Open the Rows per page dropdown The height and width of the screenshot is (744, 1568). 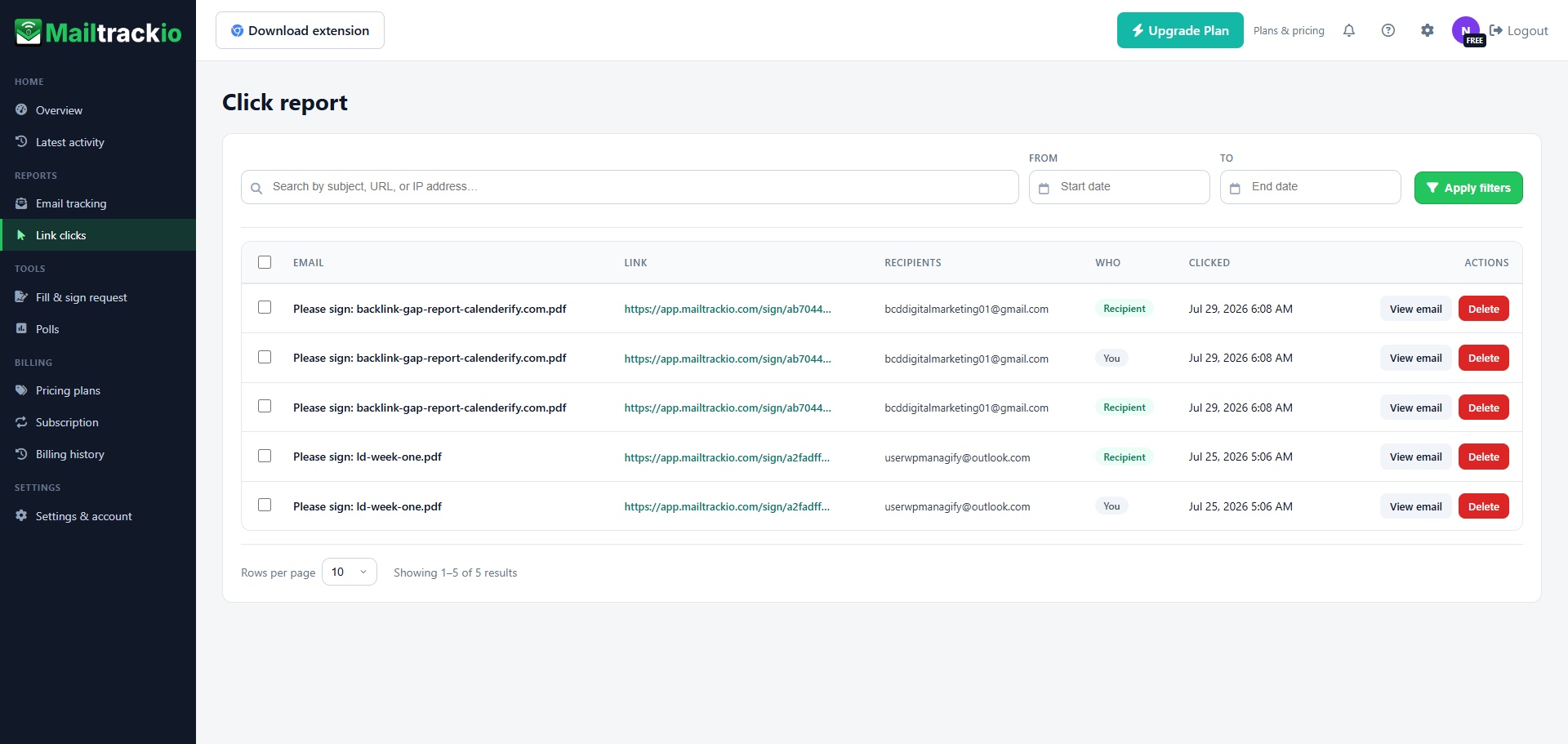tap(350, 572)
